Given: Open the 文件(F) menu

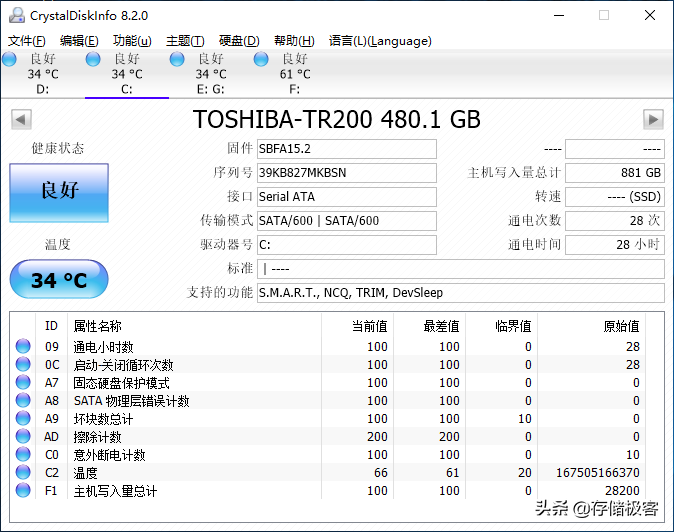Looking at the screenshot, I should 27,41.
